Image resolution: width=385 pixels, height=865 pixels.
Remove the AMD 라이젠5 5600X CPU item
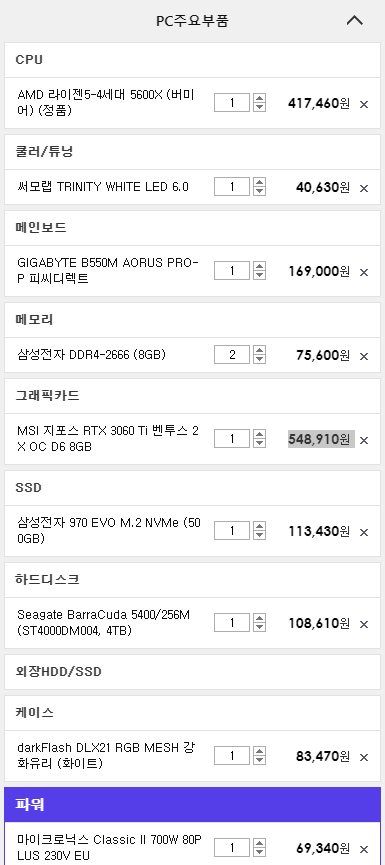coord(363,104)
